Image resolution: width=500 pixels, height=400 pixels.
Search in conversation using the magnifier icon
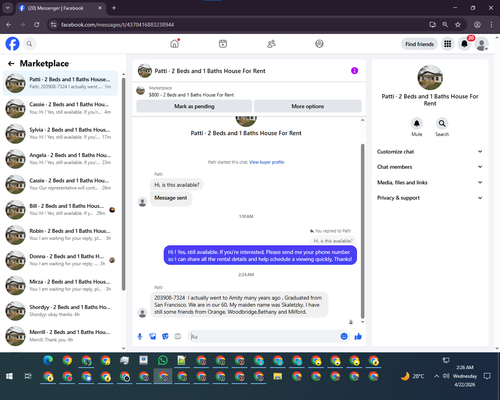tap(442, 123)
